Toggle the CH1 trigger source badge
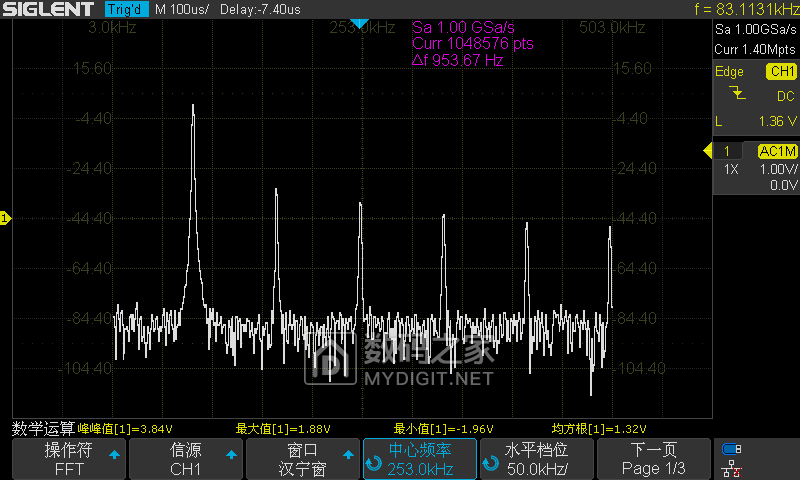This screenshot has height=480, width=800. 781,71
